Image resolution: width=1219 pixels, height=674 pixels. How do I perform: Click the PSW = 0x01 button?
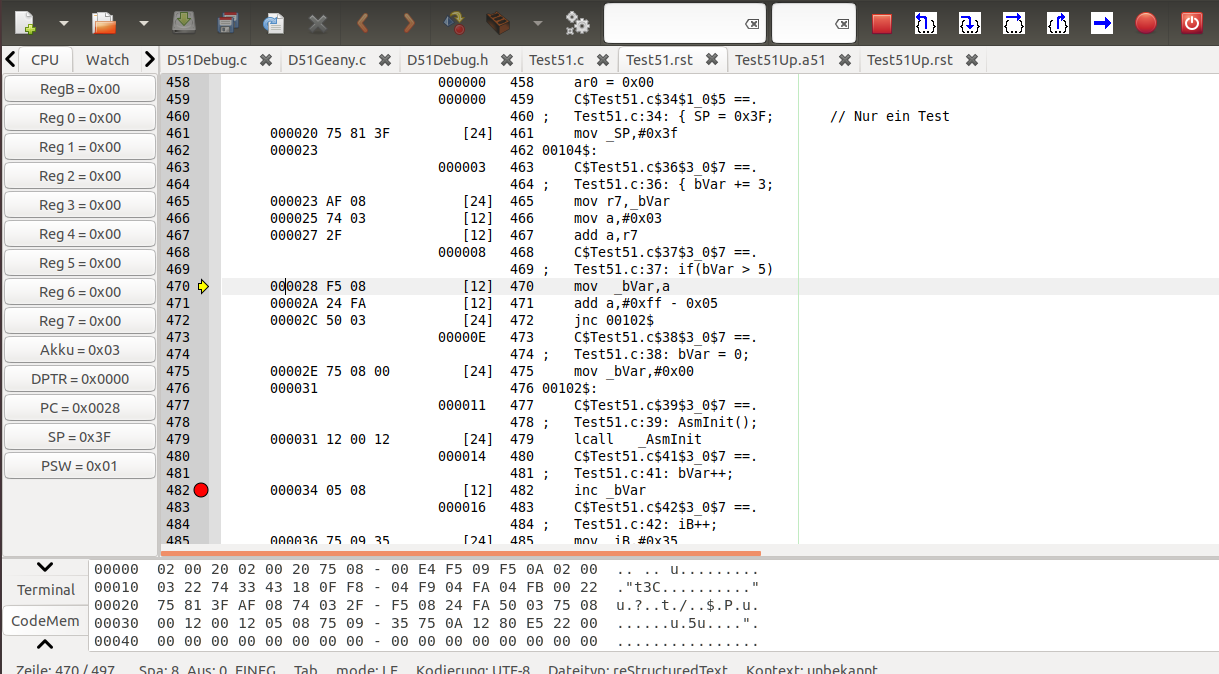pyautogui.click(x=80, y=466)
